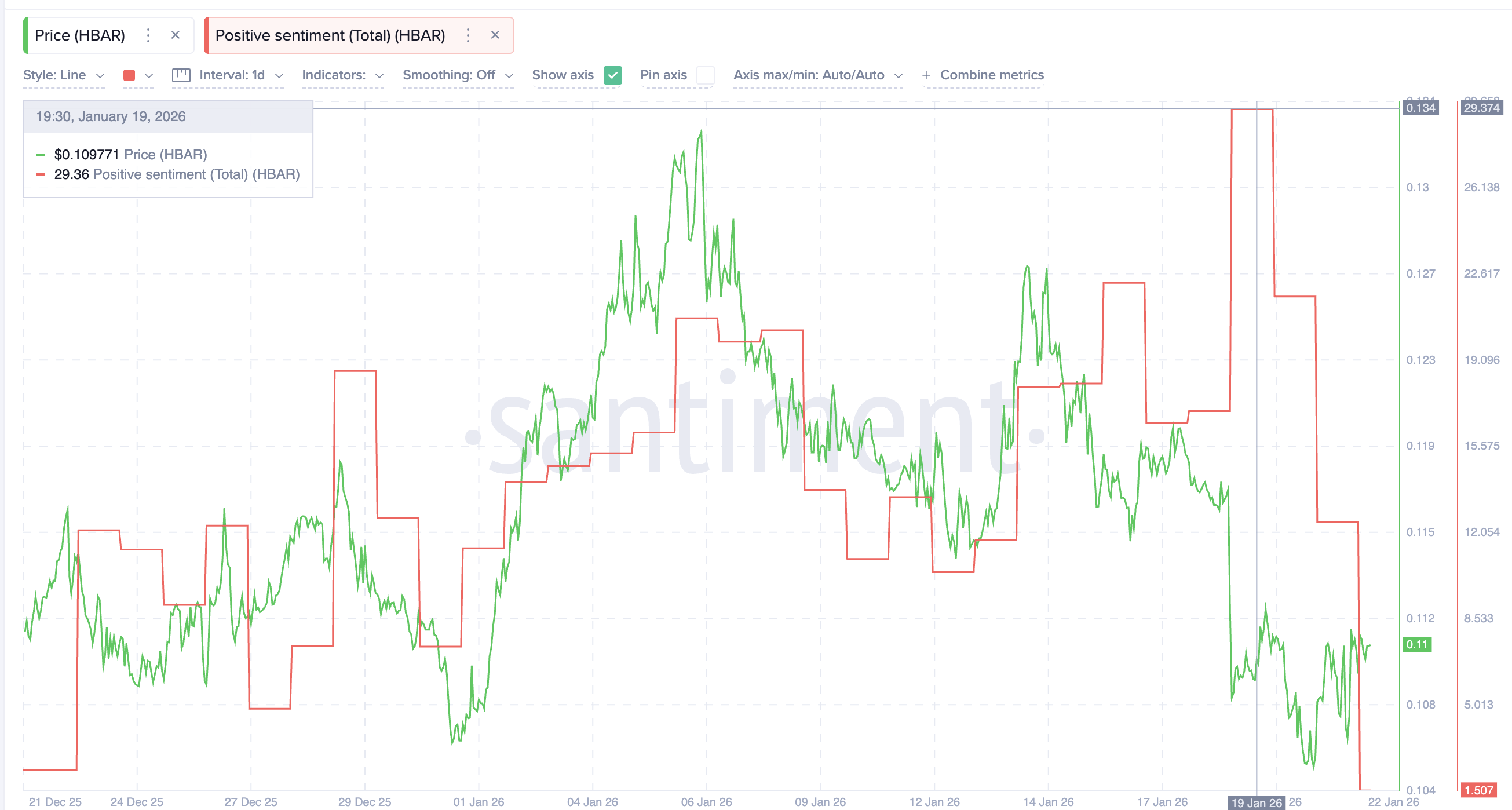
Task: Click the highlighted 0.134 price axis value
Action: click(1422, 108)
